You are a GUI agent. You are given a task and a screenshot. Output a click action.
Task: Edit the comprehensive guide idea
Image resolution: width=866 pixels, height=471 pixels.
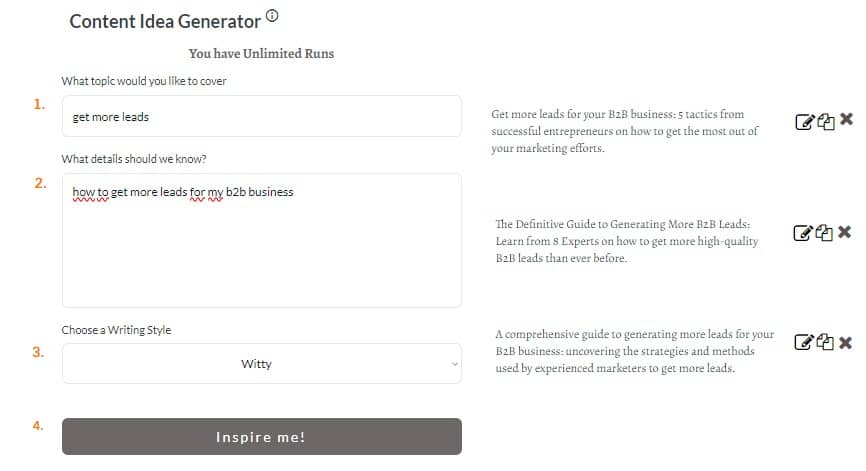tap(804, 342)
